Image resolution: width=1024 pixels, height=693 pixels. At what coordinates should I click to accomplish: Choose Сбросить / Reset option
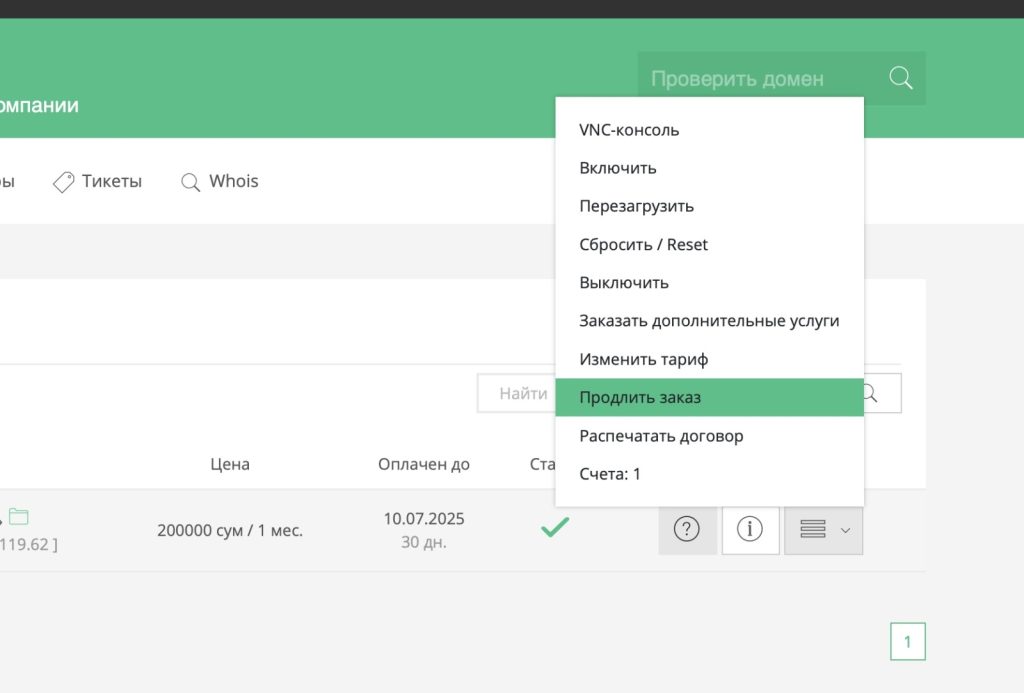[x=709, y=244]
